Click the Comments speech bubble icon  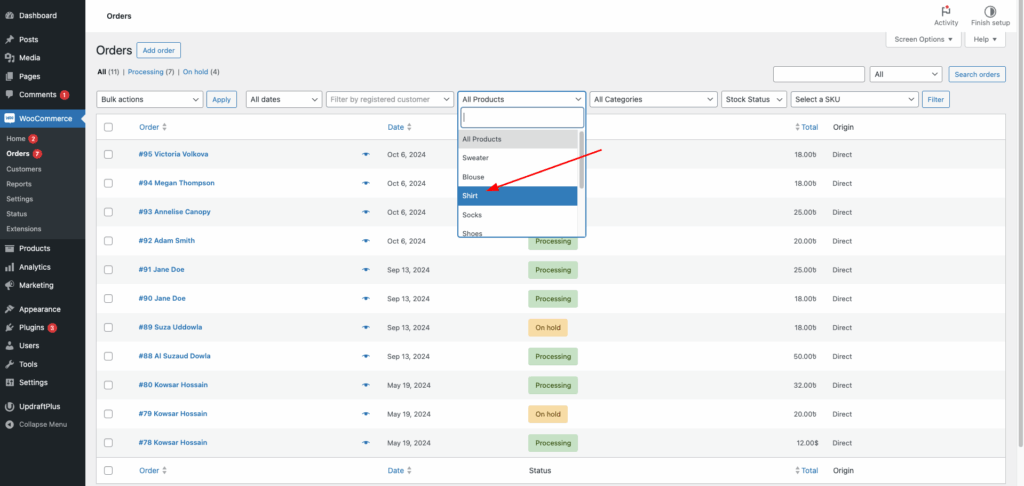(x=10, y=94)
